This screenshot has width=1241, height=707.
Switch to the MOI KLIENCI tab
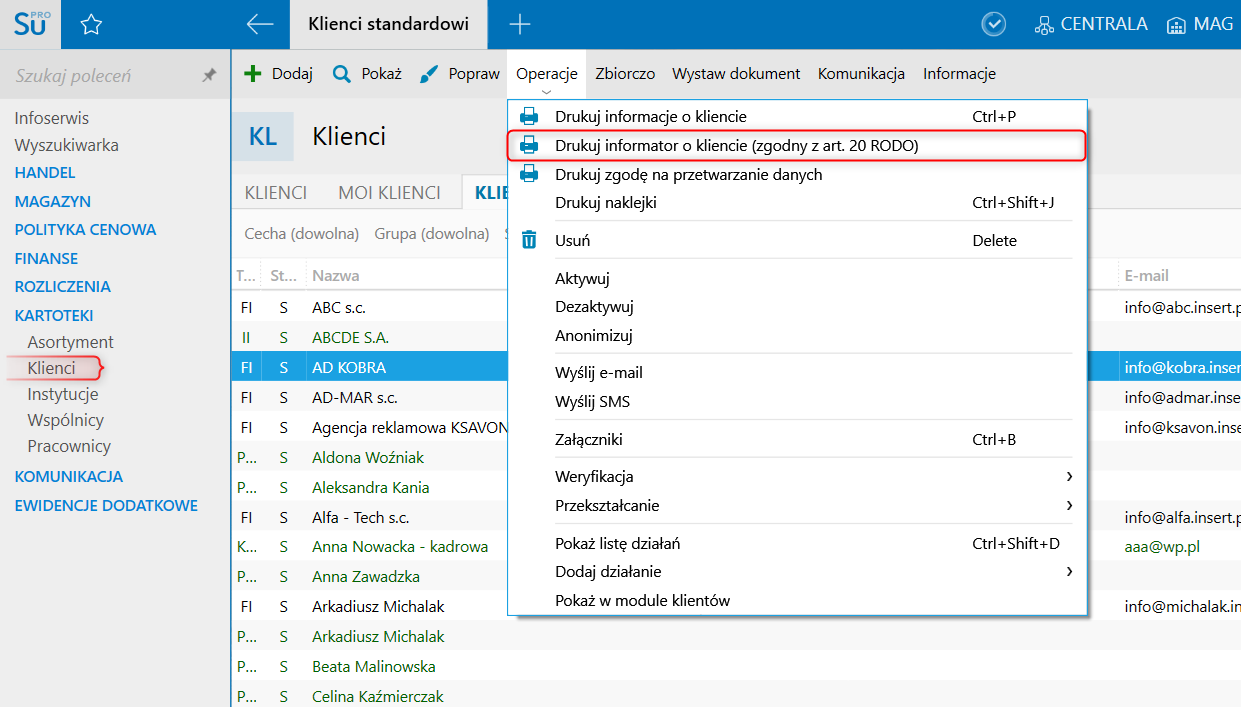click(389, 193)
